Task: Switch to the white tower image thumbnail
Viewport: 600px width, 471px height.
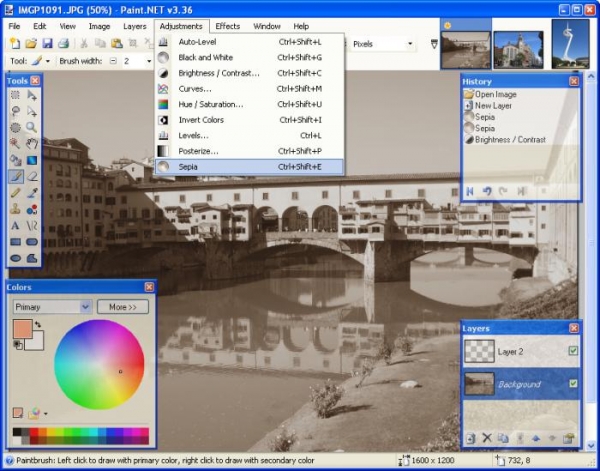Action: pos(570,44)
